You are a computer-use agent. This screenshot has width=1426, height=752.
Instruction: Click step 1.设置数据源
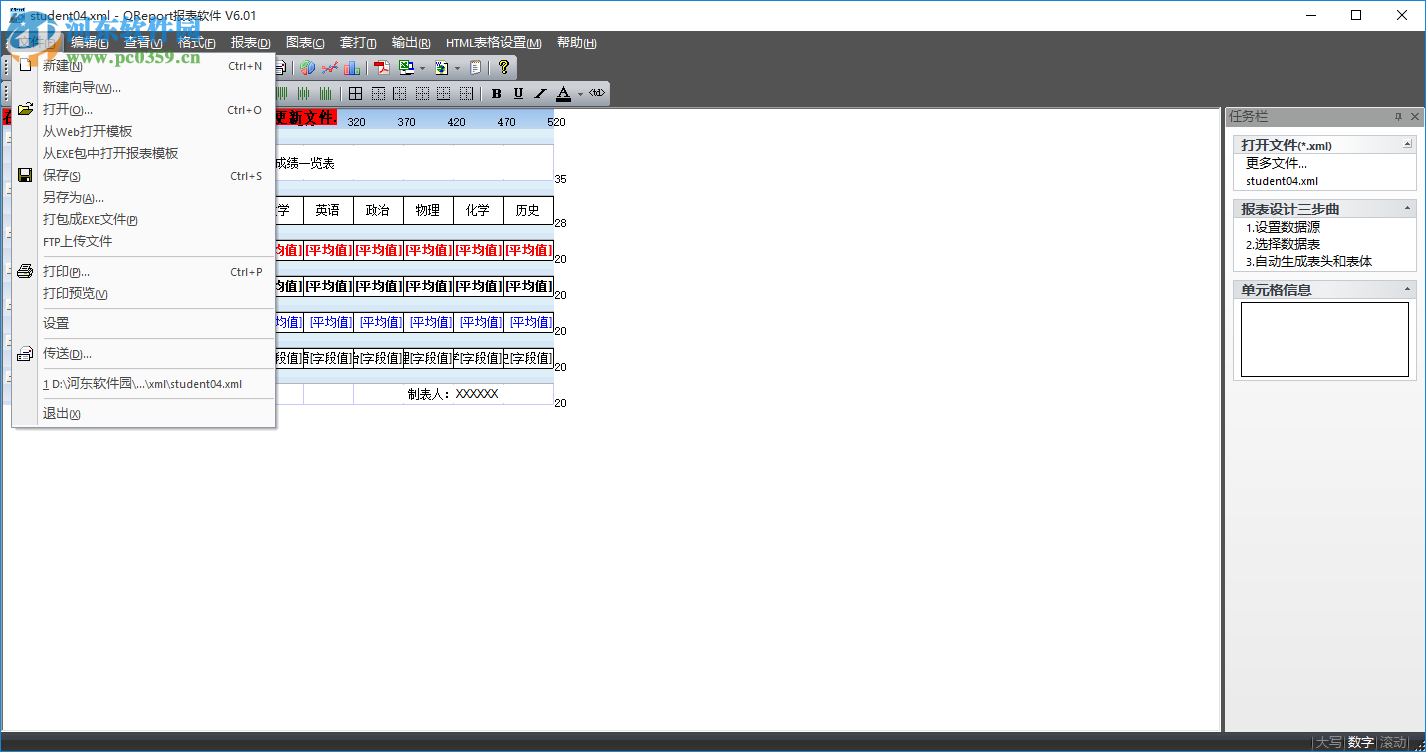(1283, 227)
